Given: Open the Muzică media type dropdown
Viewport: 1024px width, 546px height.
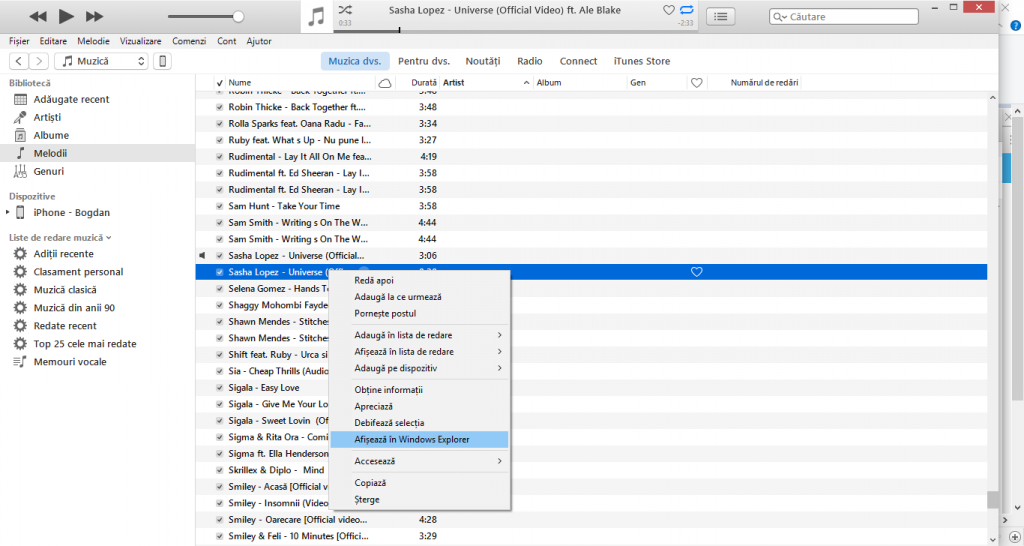Looking at the screenshot, I should tap(101, 61).
